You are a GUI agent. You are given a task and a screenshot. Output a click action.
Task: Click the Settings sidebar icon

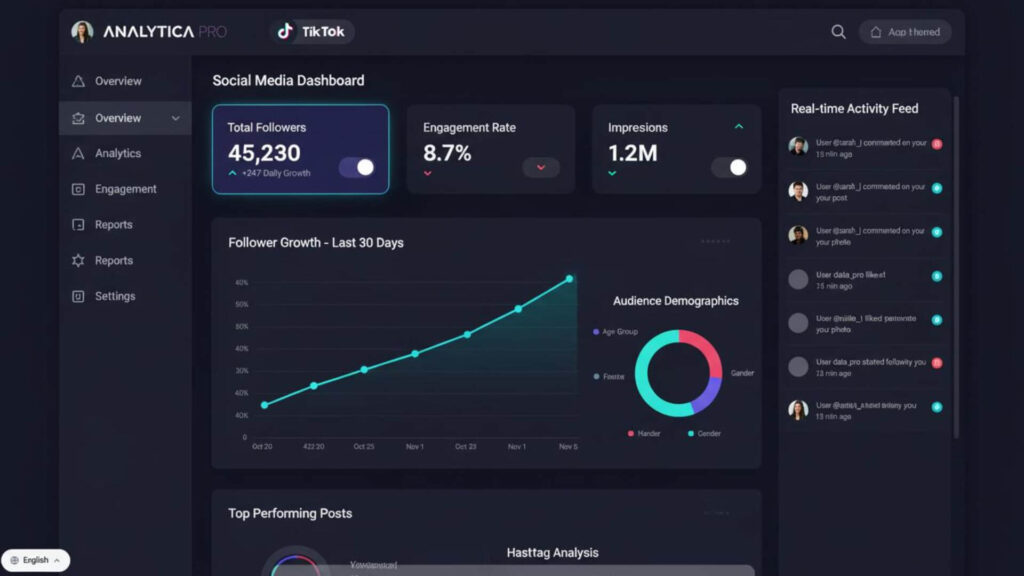pos(78,296)
